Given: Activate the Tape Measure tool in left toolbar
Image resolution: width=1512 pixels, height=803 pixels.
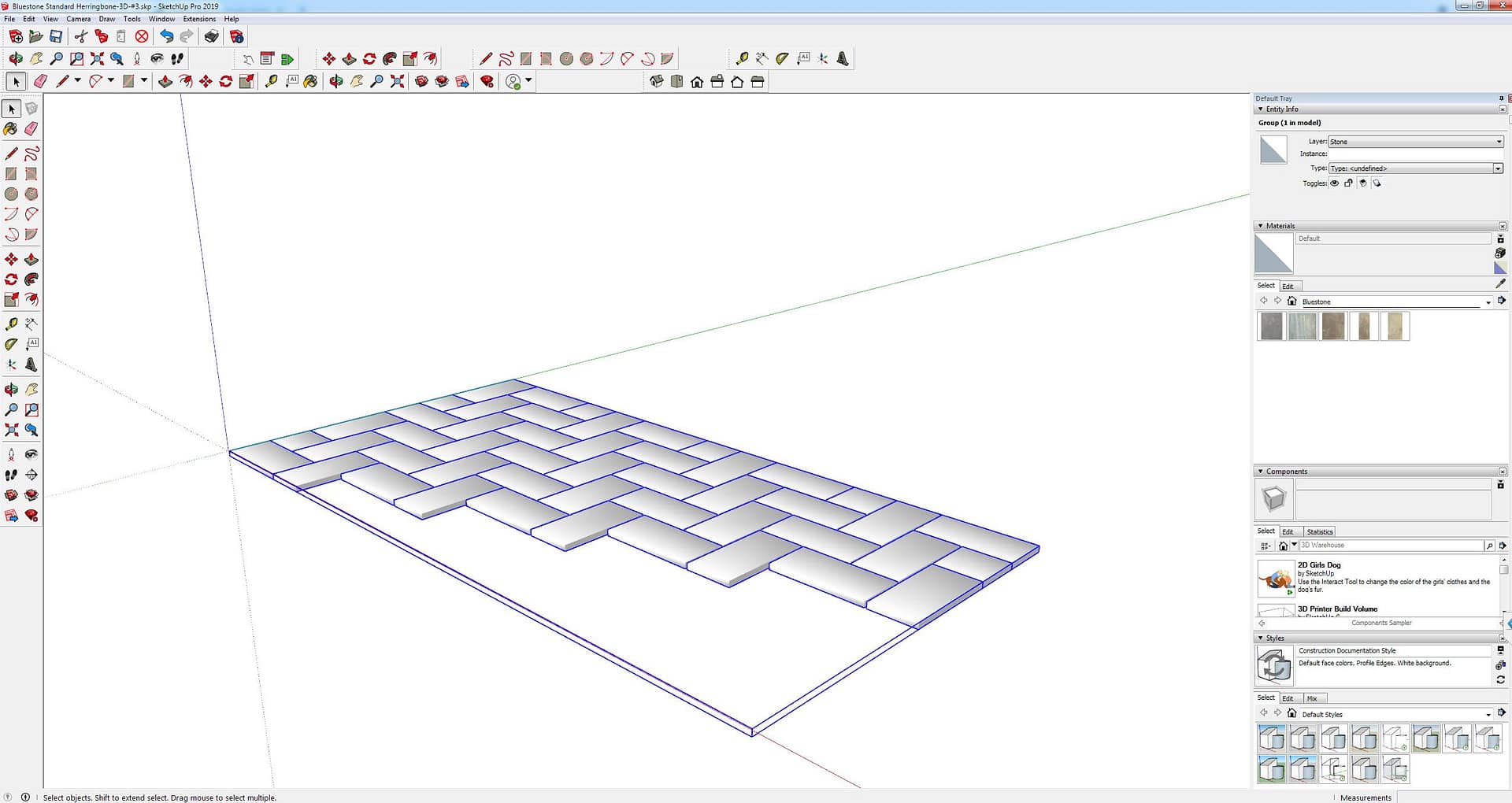Looking at the screenshot, I should click(11, 324).
